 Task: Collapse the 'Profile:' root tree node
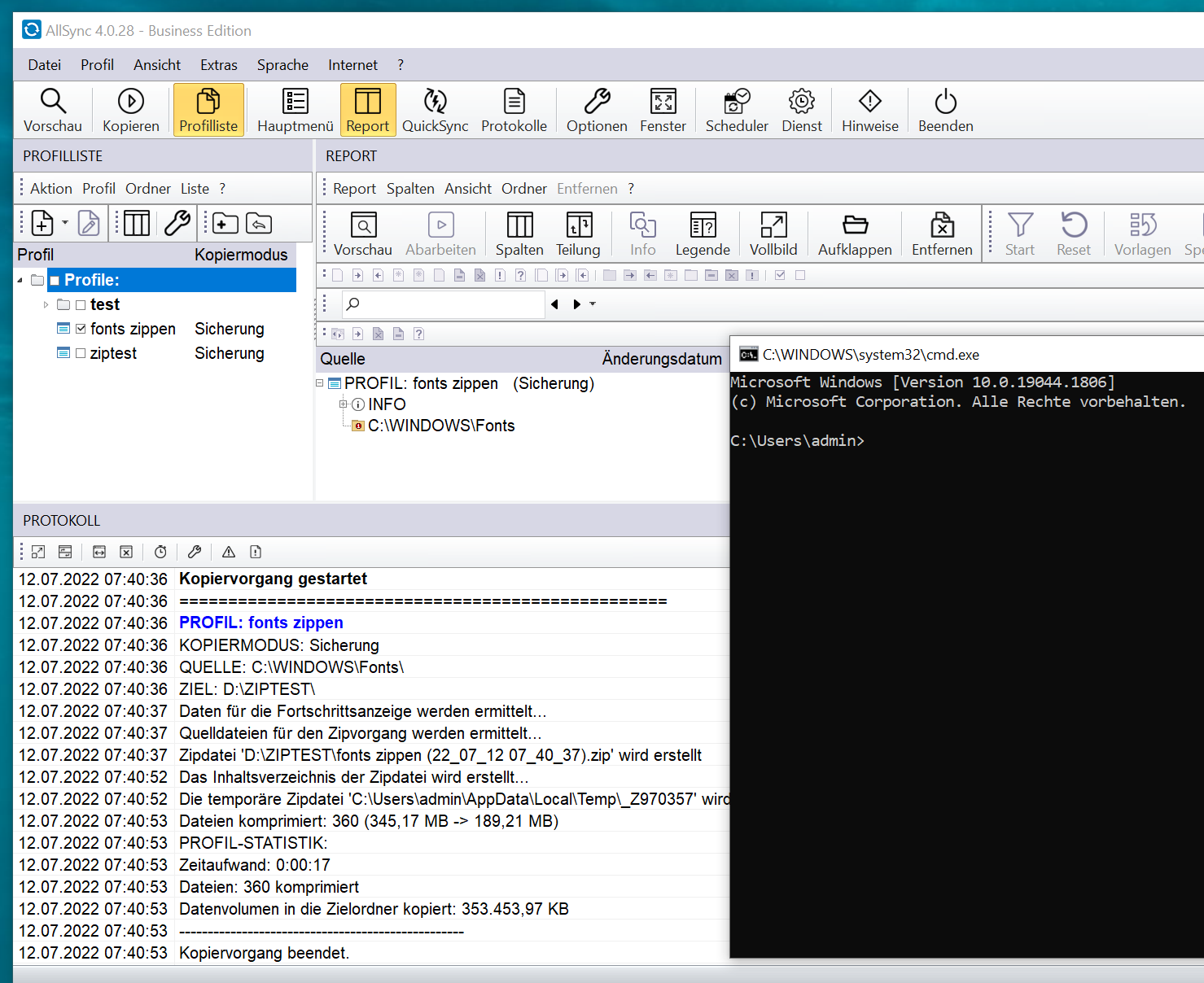[20, 281]
